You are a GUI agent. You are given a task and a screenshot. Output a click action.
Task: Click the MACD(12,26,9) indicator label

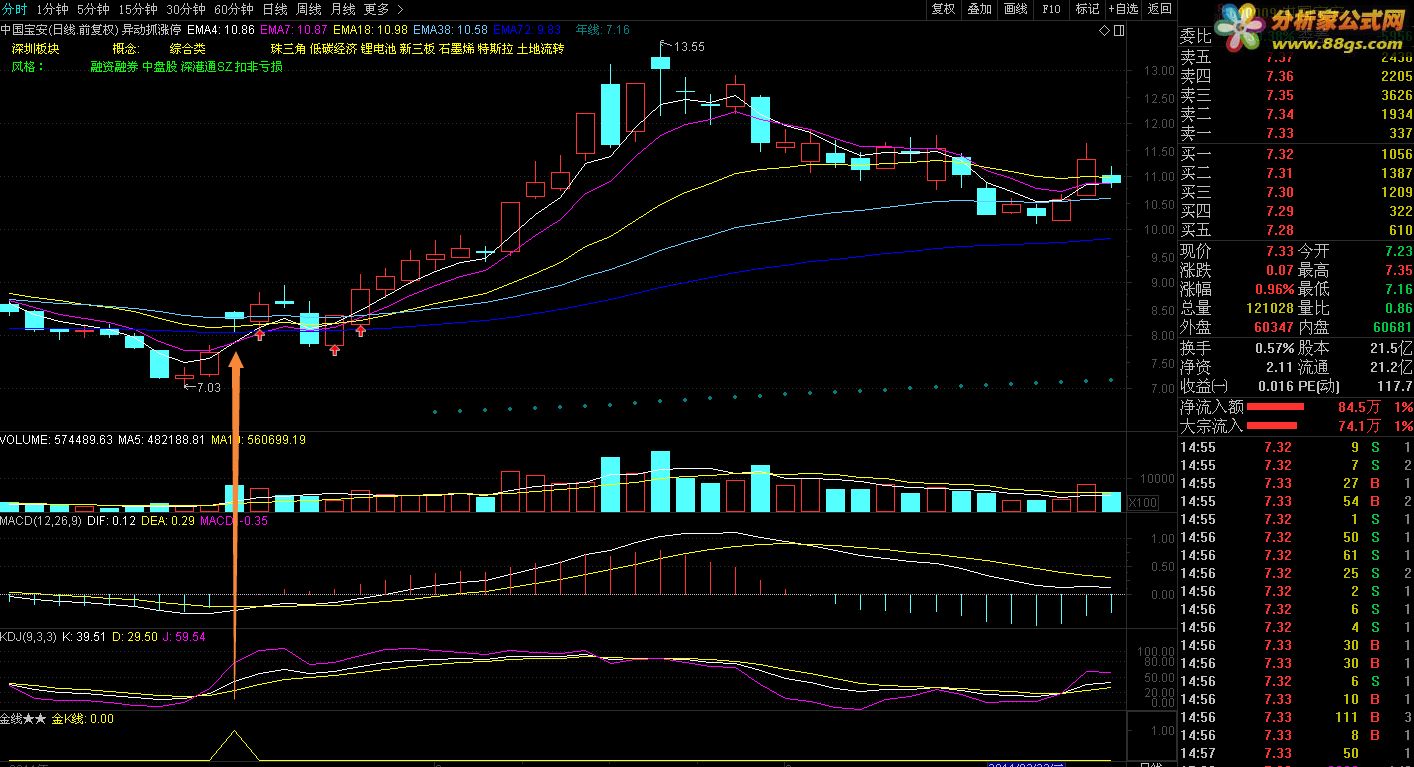tap(41, 521)
